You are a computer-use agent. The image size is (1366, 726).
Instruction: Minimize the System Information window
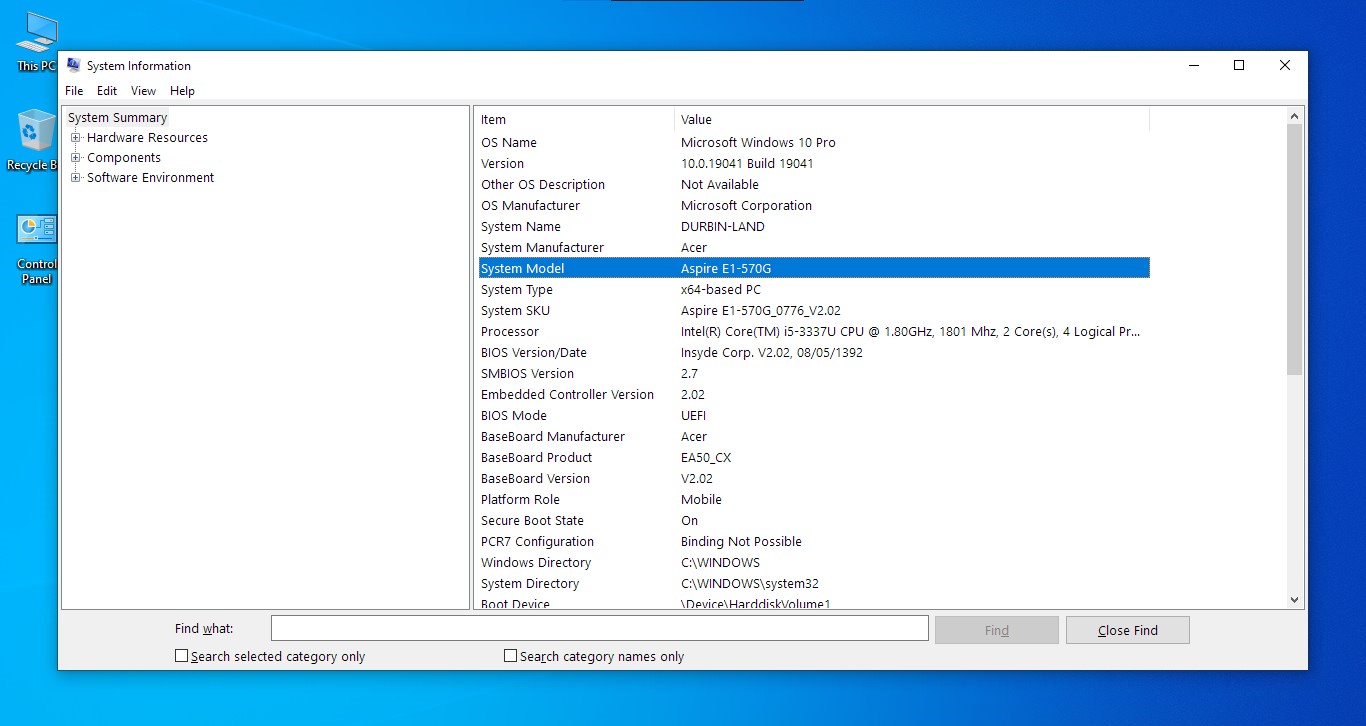[x=1194, y=65]
